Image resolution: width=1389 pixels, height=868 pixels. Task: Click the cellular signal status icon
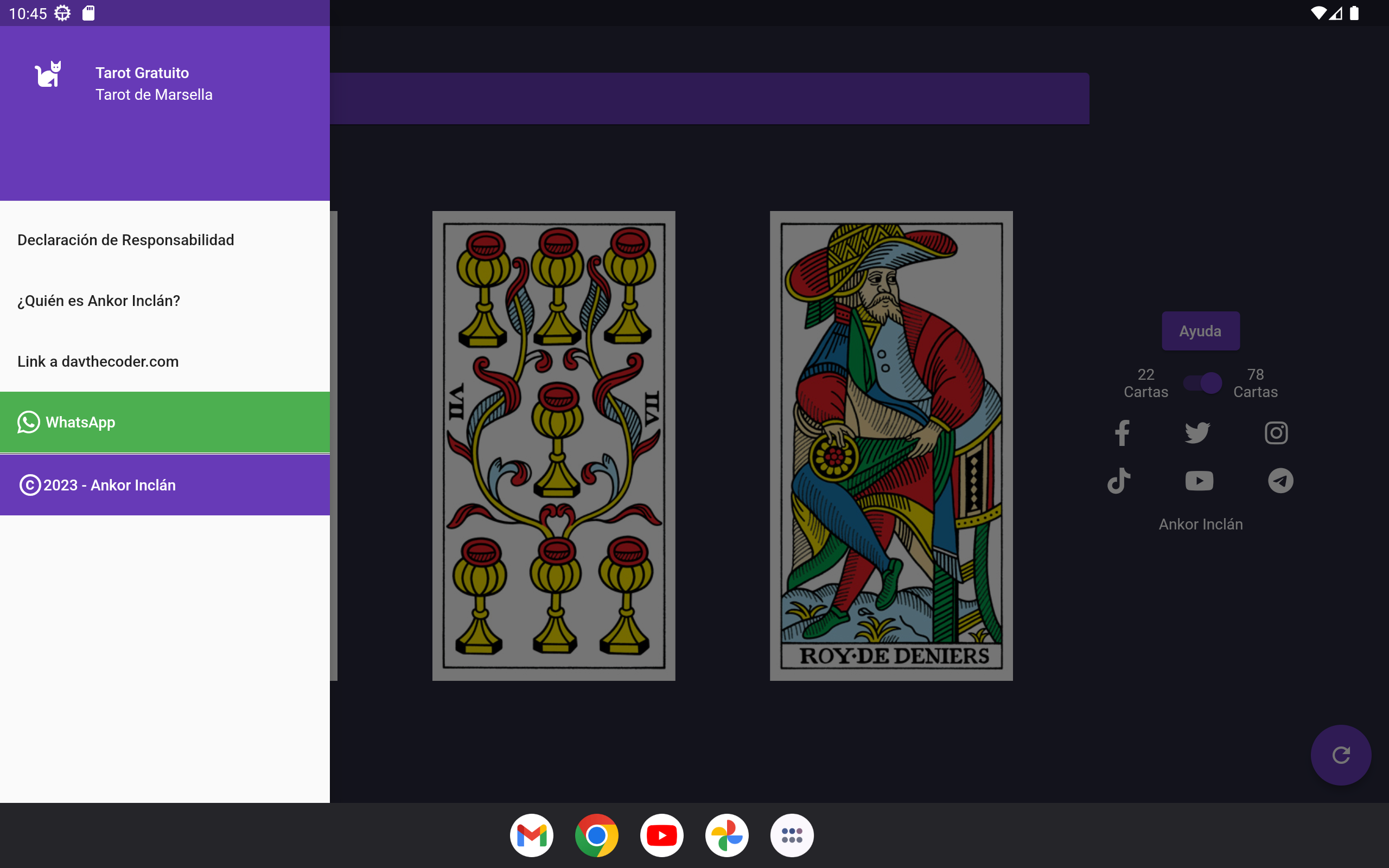[1336, 13]
